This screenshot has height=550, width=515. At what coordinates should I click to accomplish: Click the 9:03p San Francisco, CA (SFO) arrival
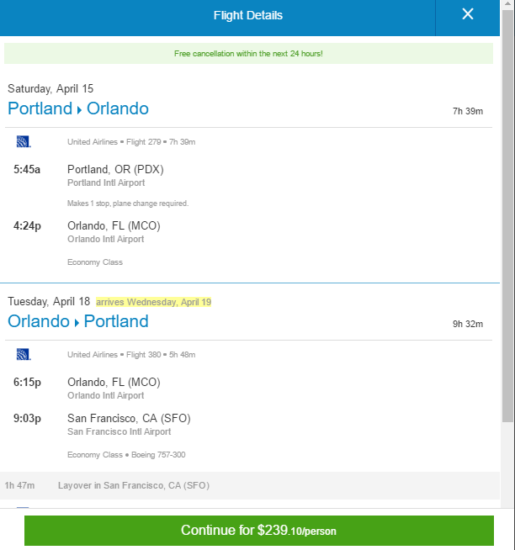tap(102, 418)
